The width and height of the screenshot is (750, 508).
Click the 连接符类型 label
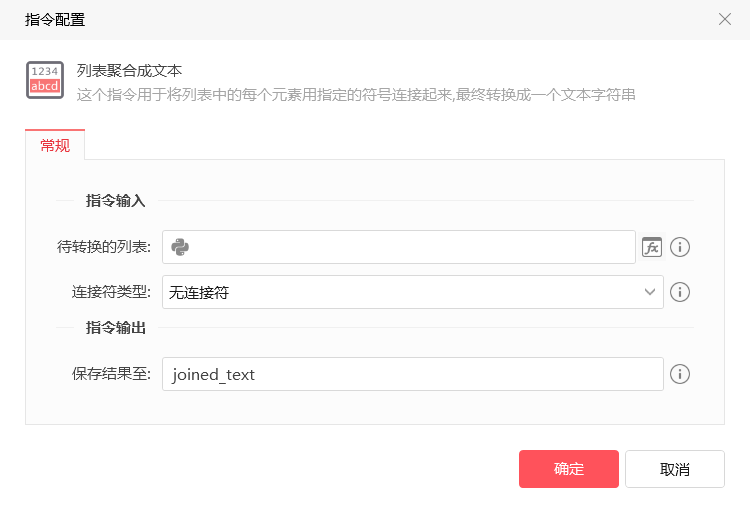click(x=110, y=292)
